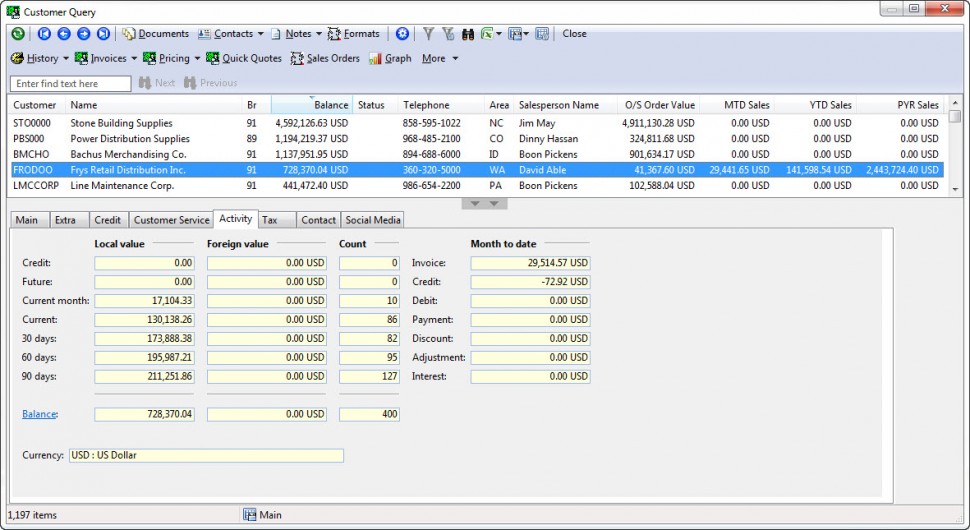Expand the Pricing dropdown arrow
Image resolution: width=970 pixels, height=530 pixels.
point(197,58)
